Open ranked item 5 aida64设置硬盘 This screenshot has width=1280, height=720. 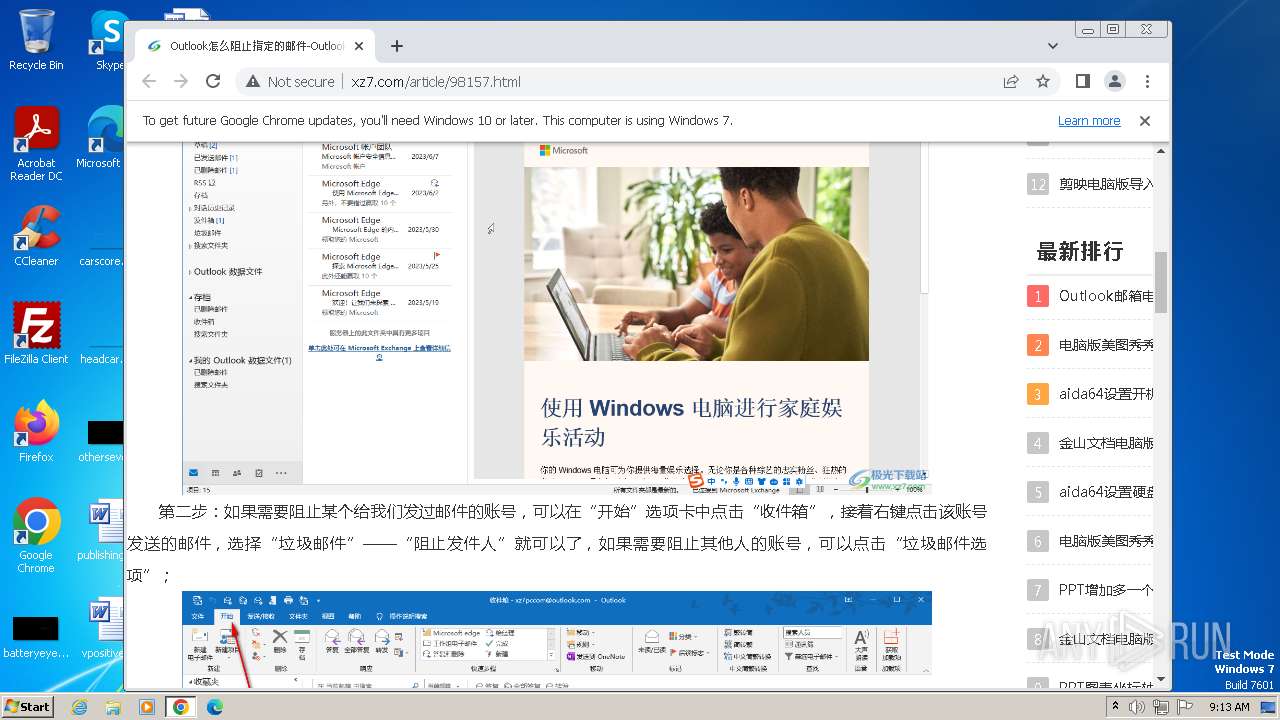point(1106,492)
